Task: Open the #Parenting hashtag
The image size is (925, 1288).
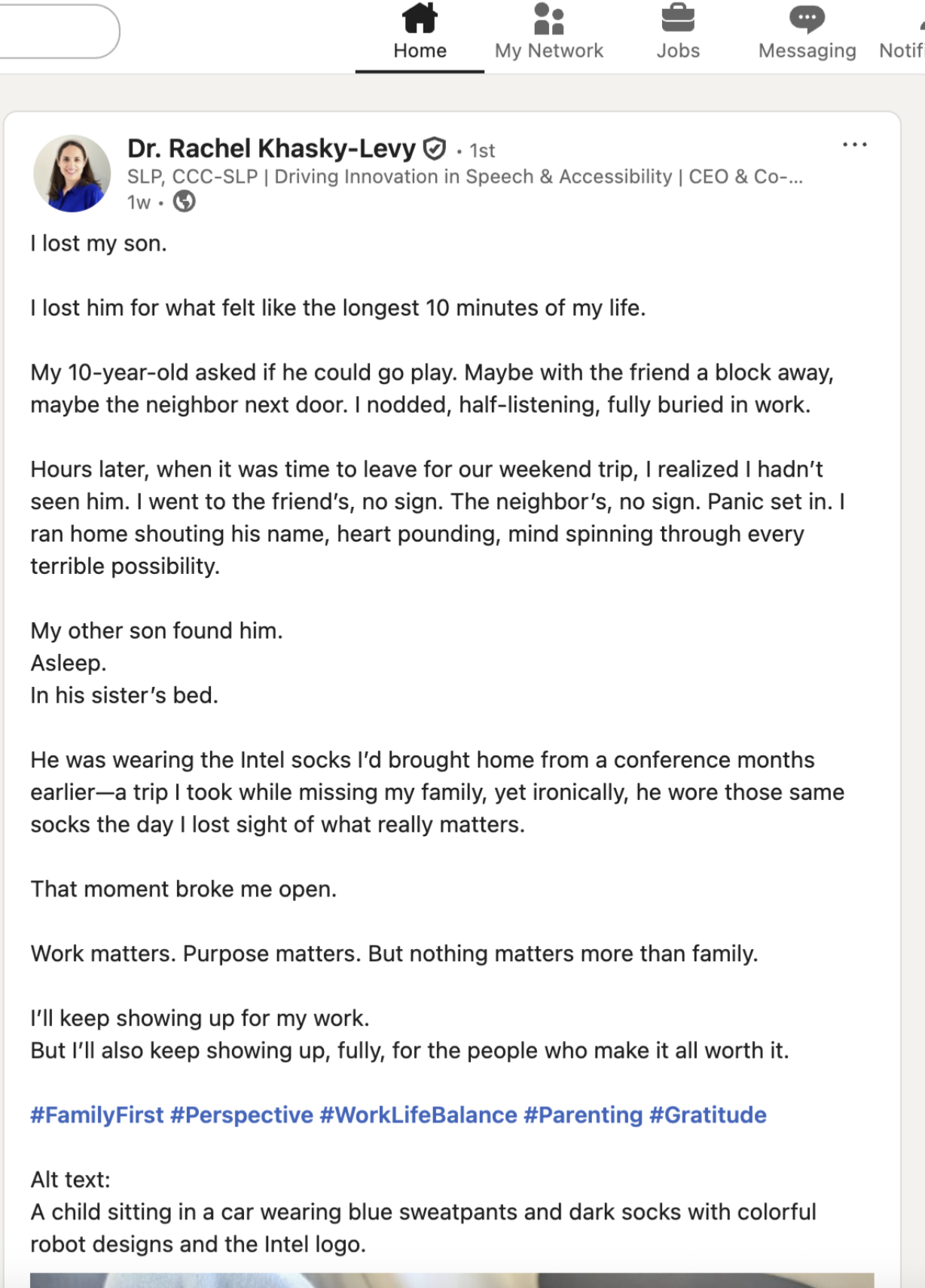Action: coord(583,1115)
